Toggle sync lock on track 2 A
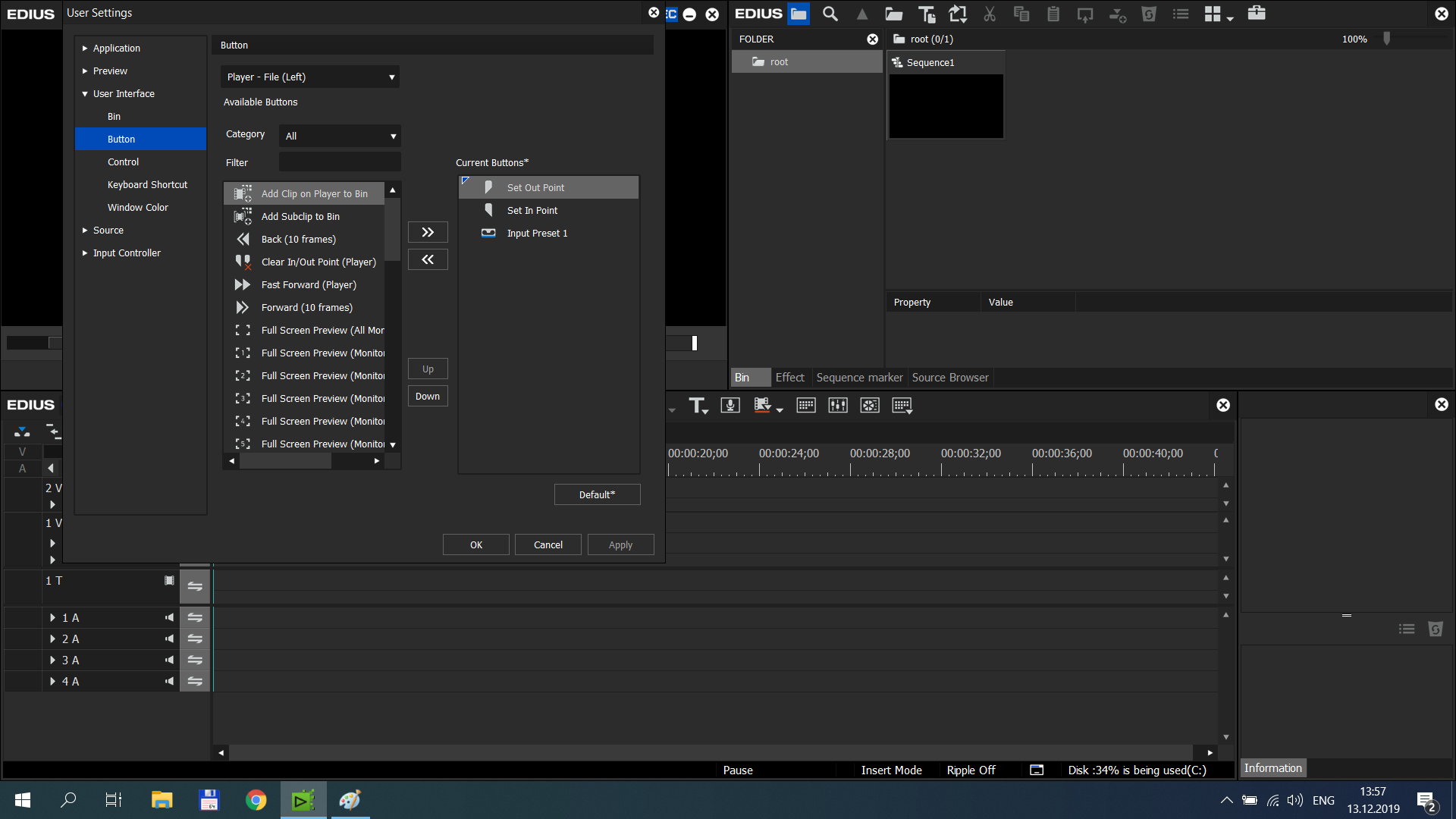Image resolution: width=1456 pixels, height=819 pixels. tap(195, 639)
